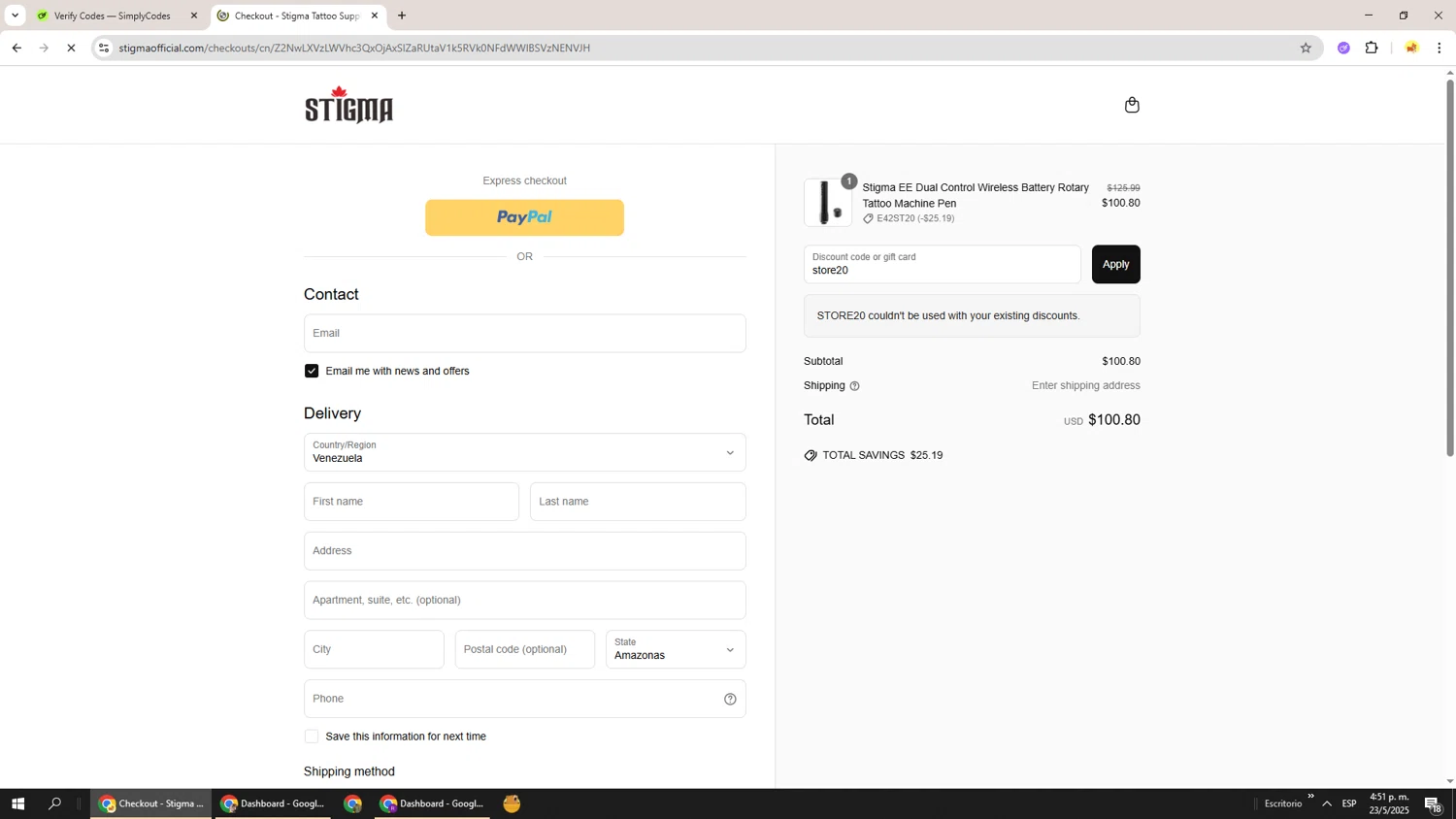
Task: Click the taskbar clock showing 4:51 p. m.
Action: pos(1389,803)
